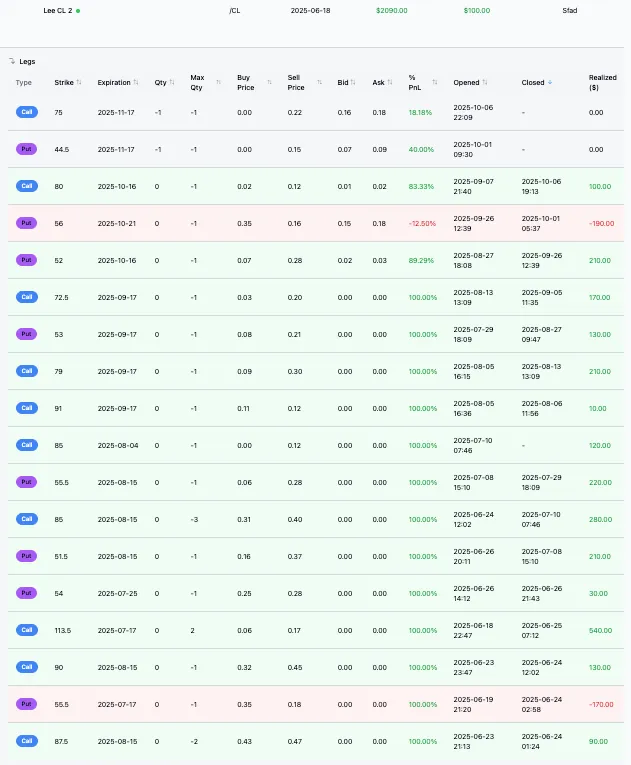
Task: Click the Call badge for strike 75
Action: pyautogui.click(x=26, y=112)
